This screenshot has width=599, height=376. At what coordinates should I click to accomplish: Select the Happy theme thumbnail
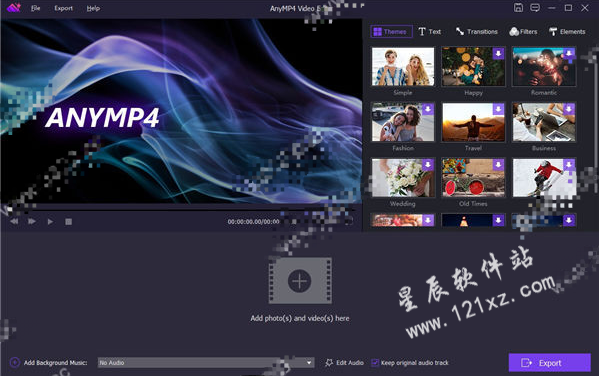tap(473, 66)
